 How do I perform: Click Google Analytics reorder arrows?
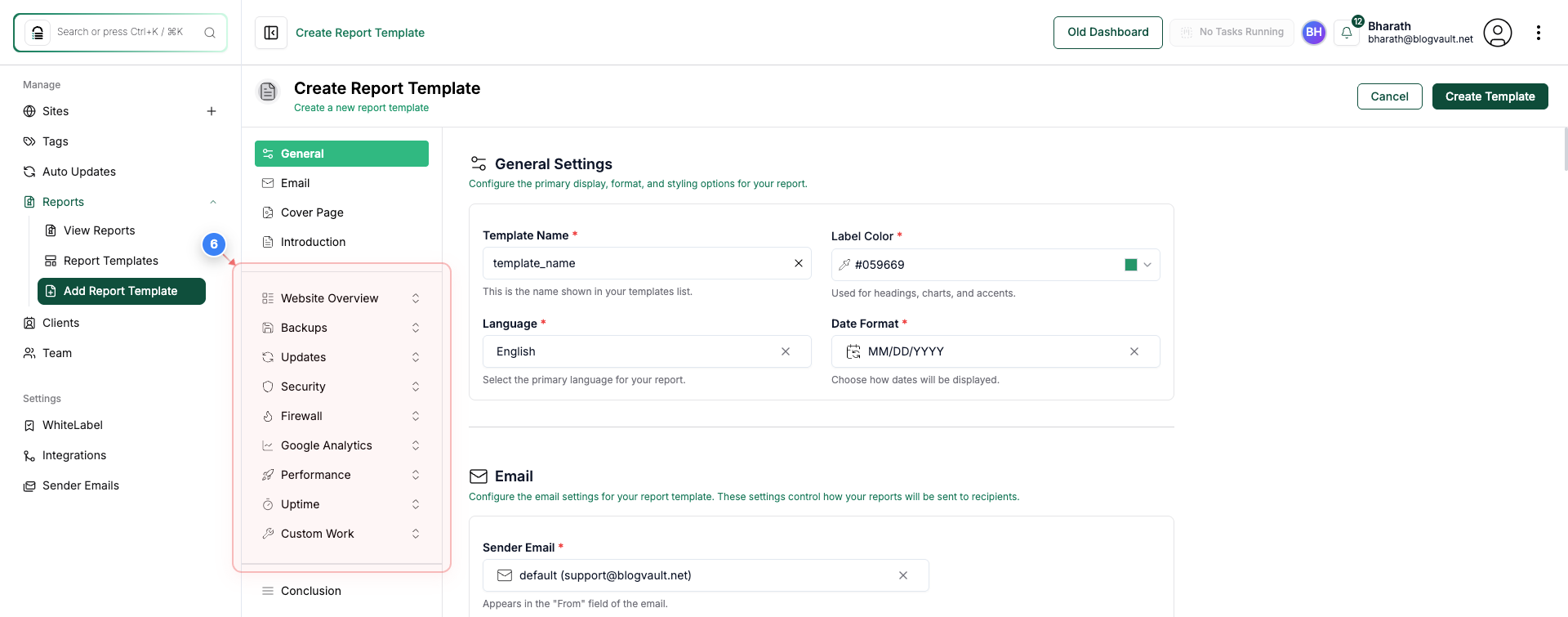click(416, 445)
